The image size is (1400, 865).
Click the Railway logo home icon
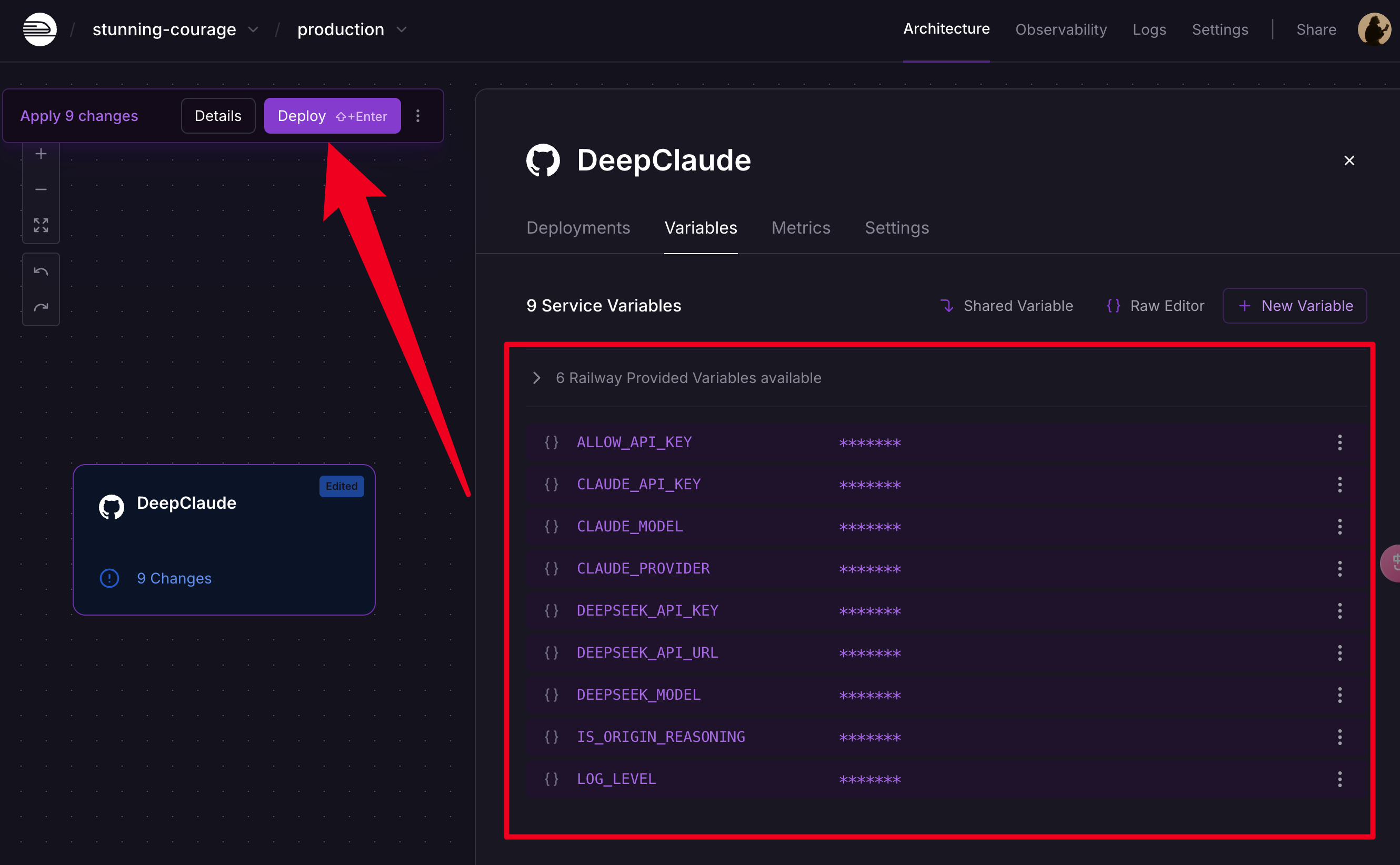(x=39, y=29)
